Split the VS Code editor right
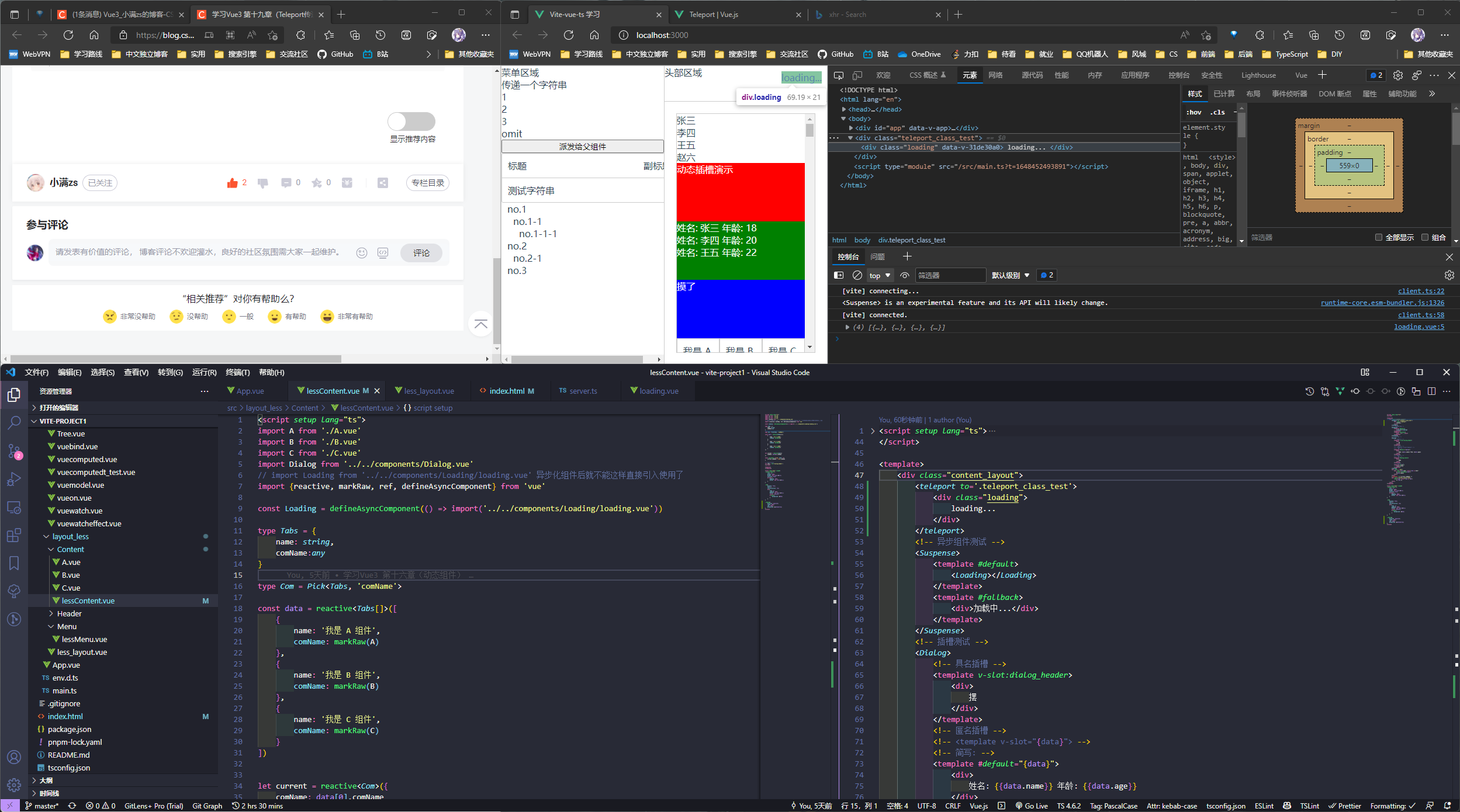 click(x=1431, y=391)
